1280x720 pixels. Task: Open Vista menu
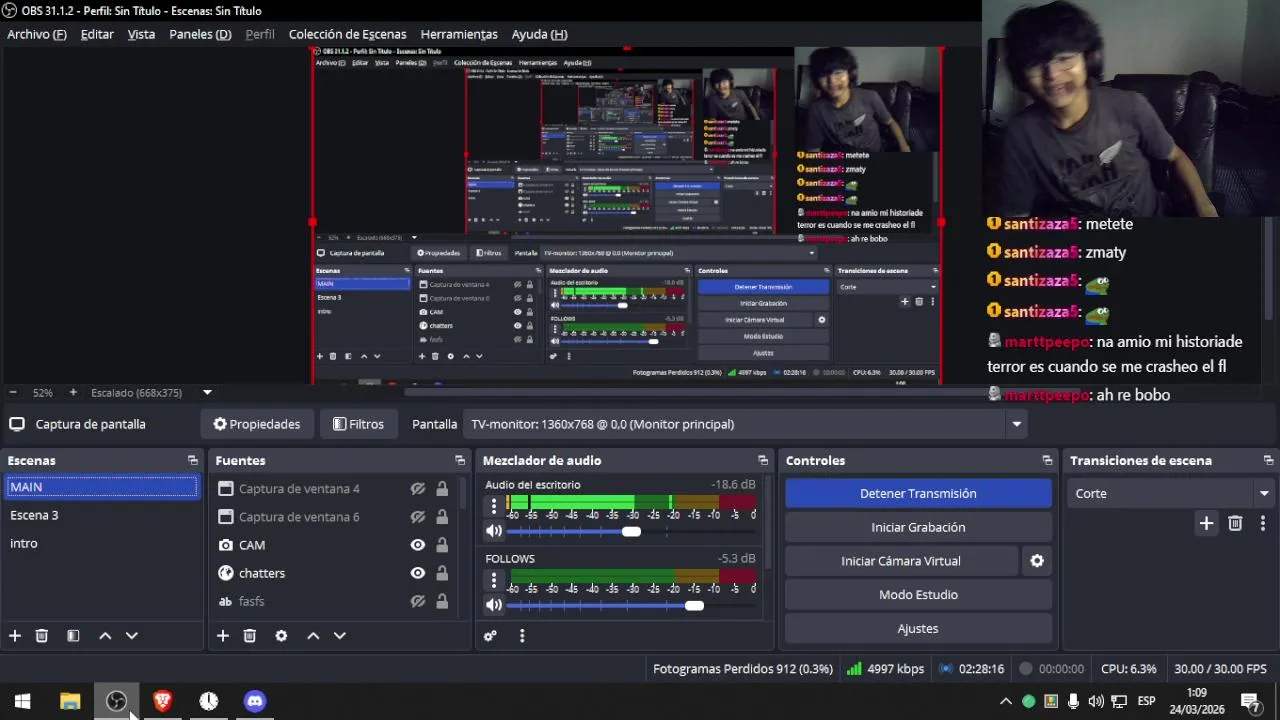(141, 34)
